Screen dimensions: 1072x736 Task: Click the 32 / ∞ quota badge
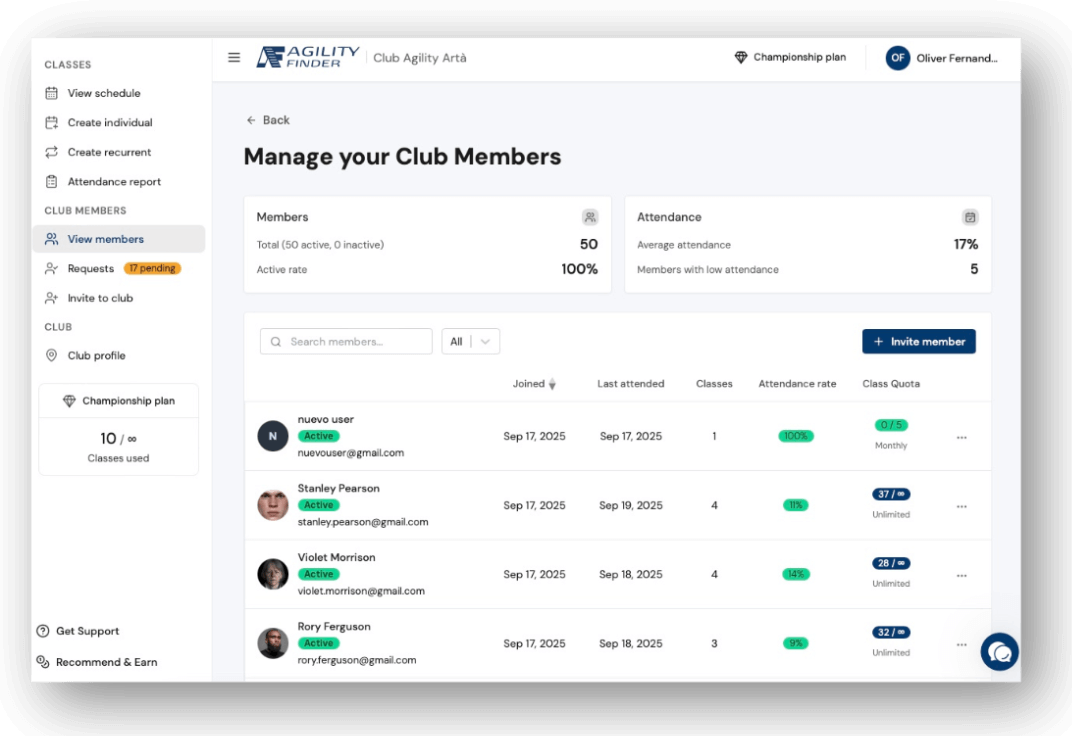[x=891, y=632]
